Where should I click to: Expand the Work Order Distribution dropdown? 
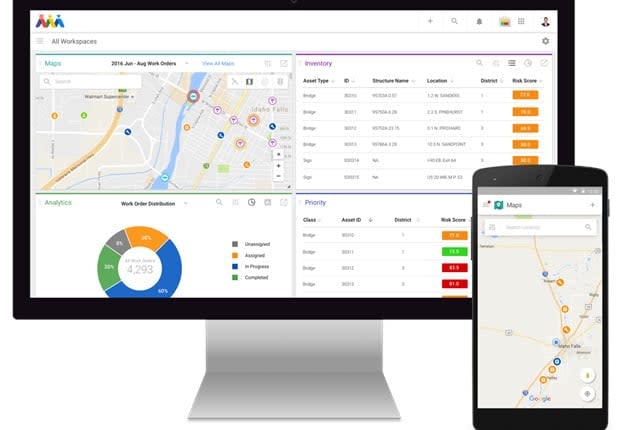click(185, 203)
